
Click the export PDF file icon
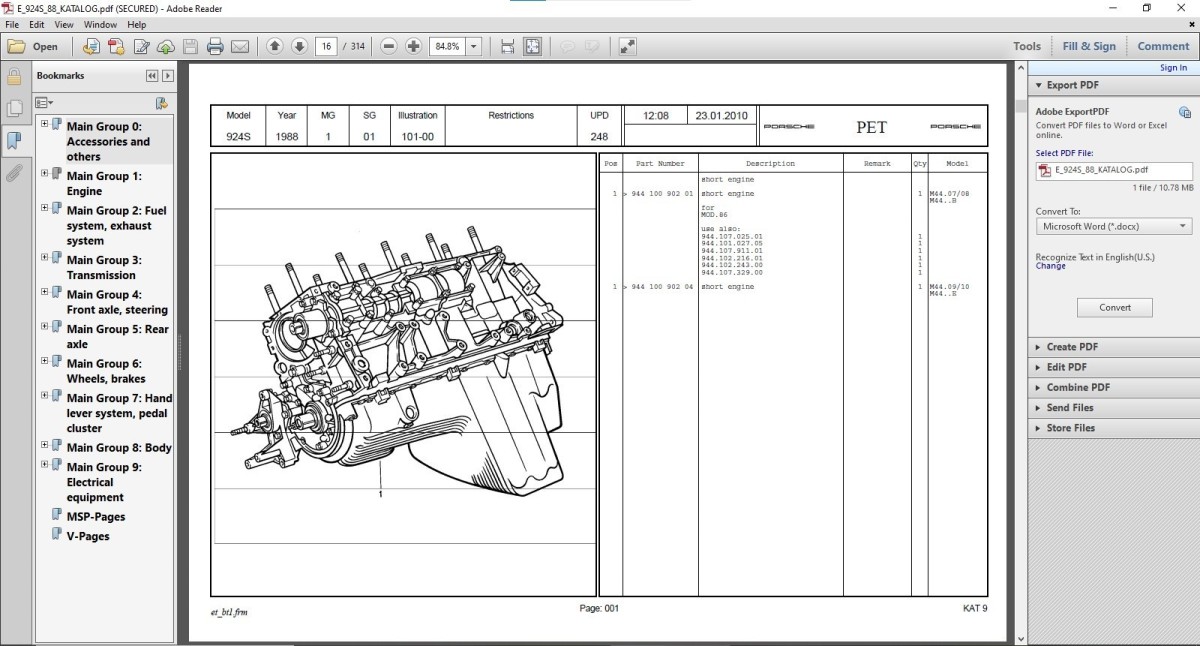pos(116,46)
